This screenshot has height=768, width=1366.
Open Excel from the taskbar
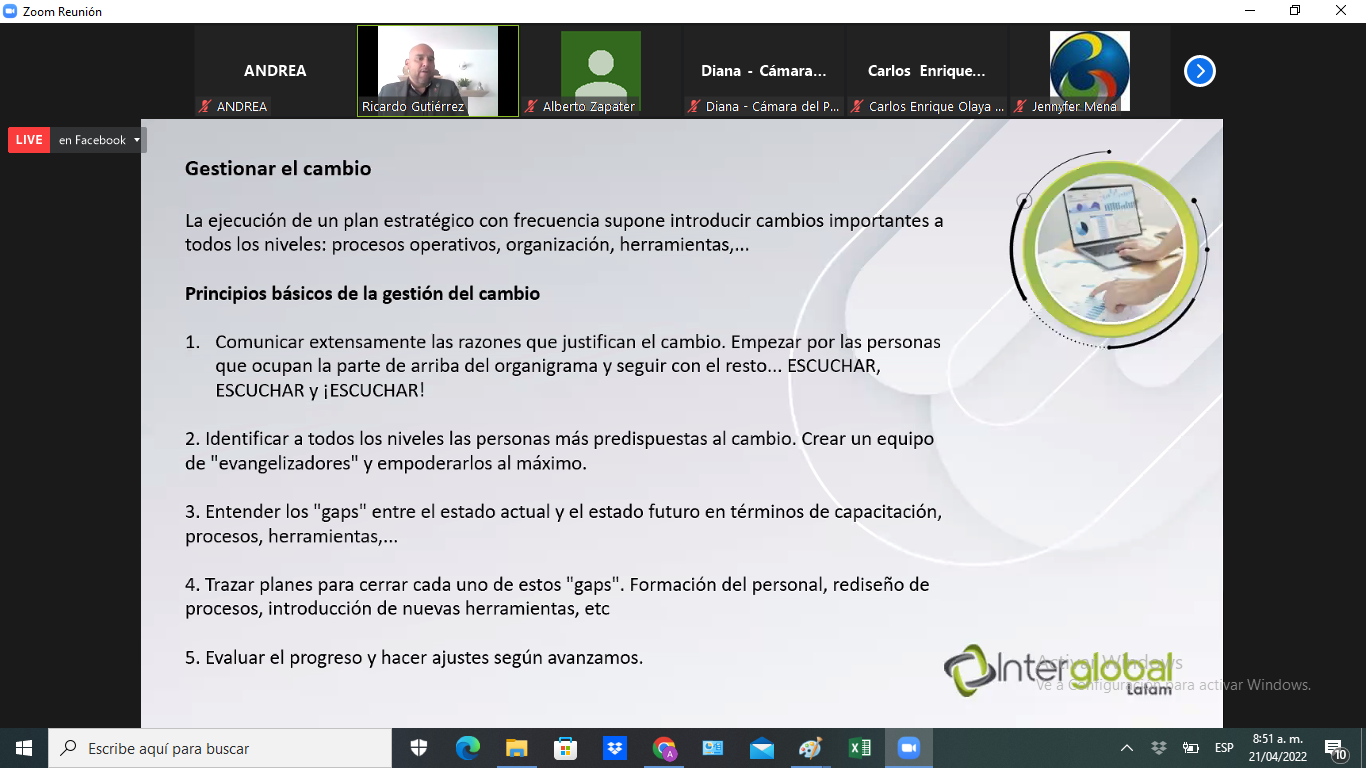click(x=859, y=748)
